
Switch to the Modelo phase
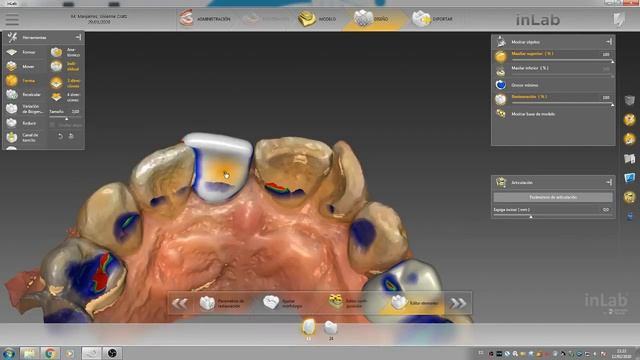click(x=318, y=19)
